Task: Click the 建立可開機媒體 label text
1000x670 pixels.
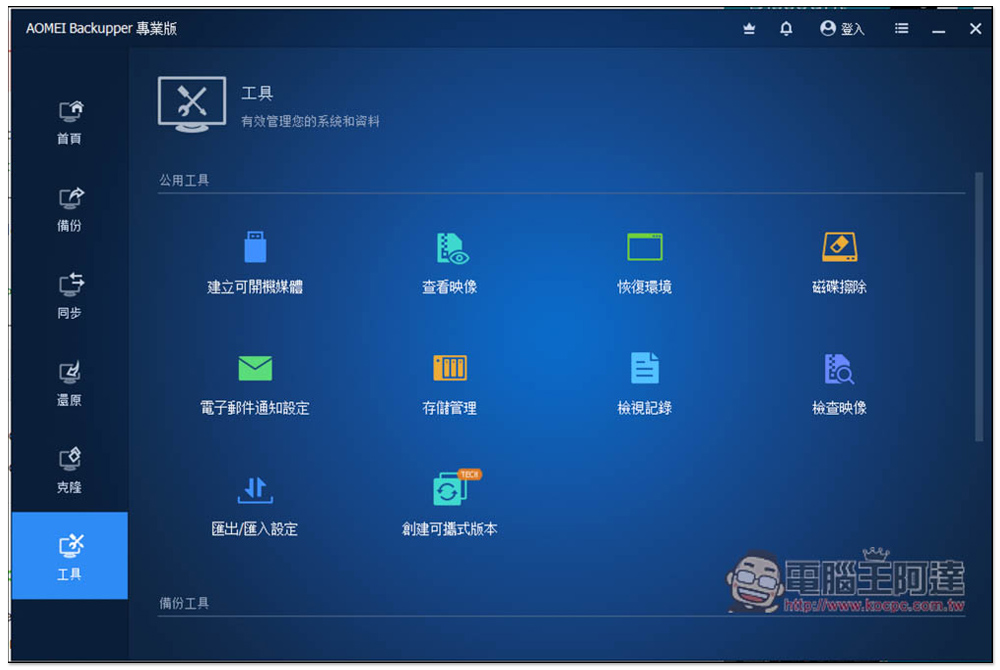Action: point(255,287)
